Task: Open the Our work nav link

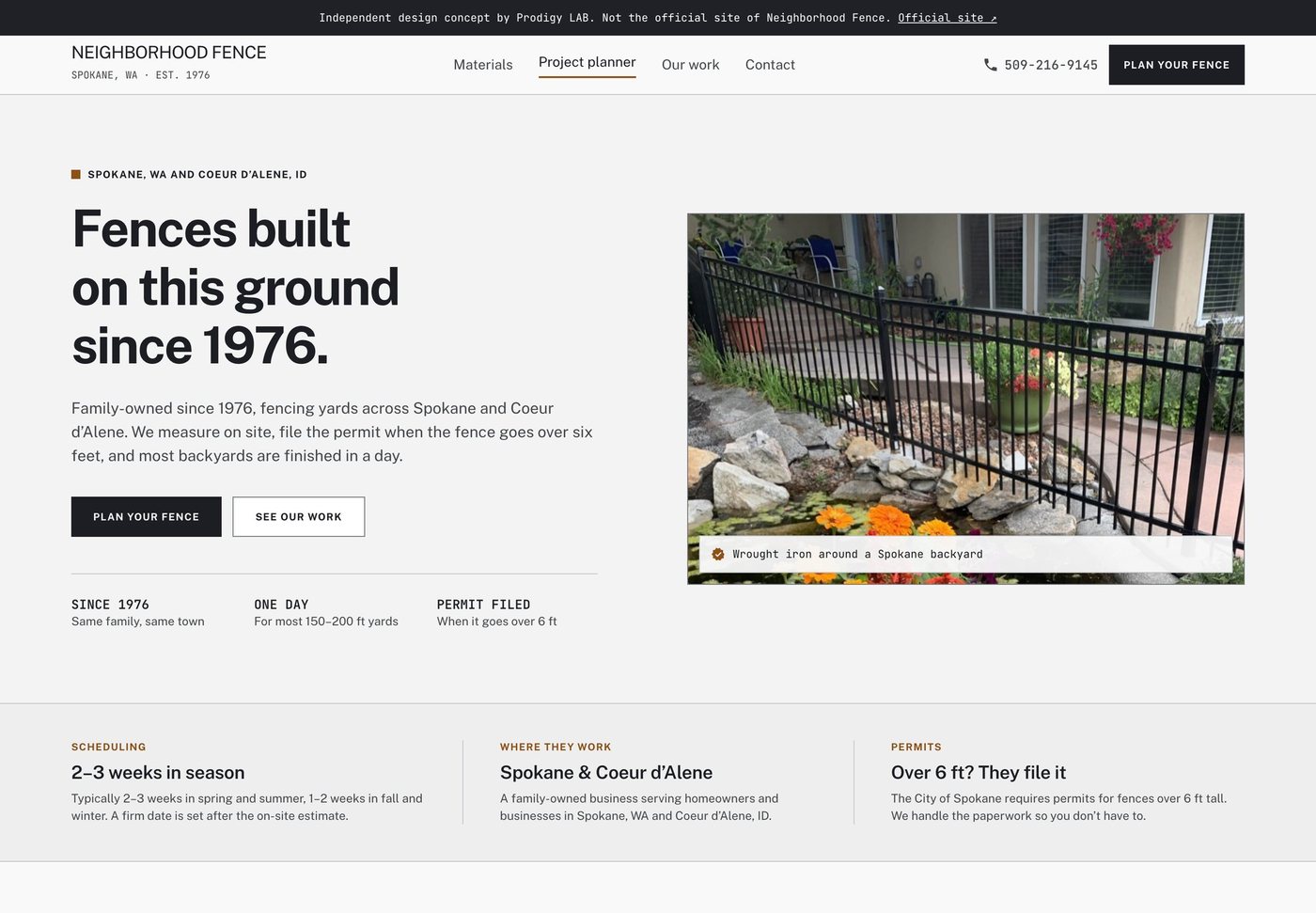Action: tap(691, 65)
